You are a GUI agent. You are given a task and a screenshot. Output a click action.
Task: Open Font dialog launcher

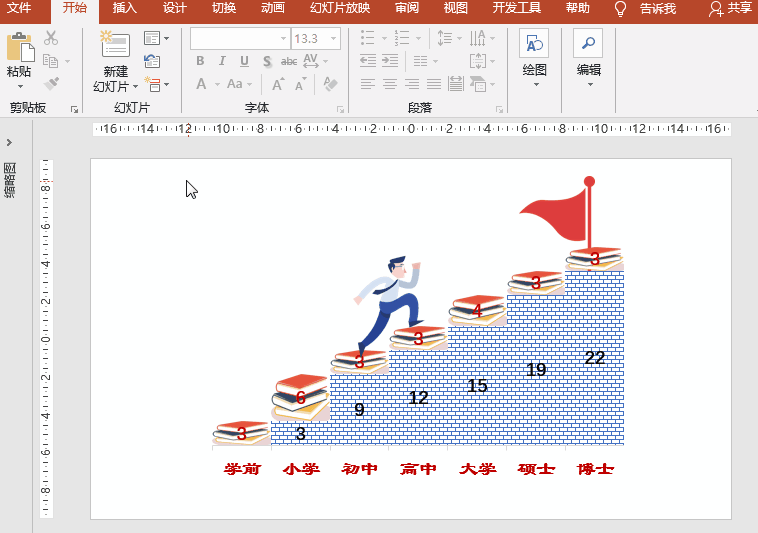(x=340, y=110)
